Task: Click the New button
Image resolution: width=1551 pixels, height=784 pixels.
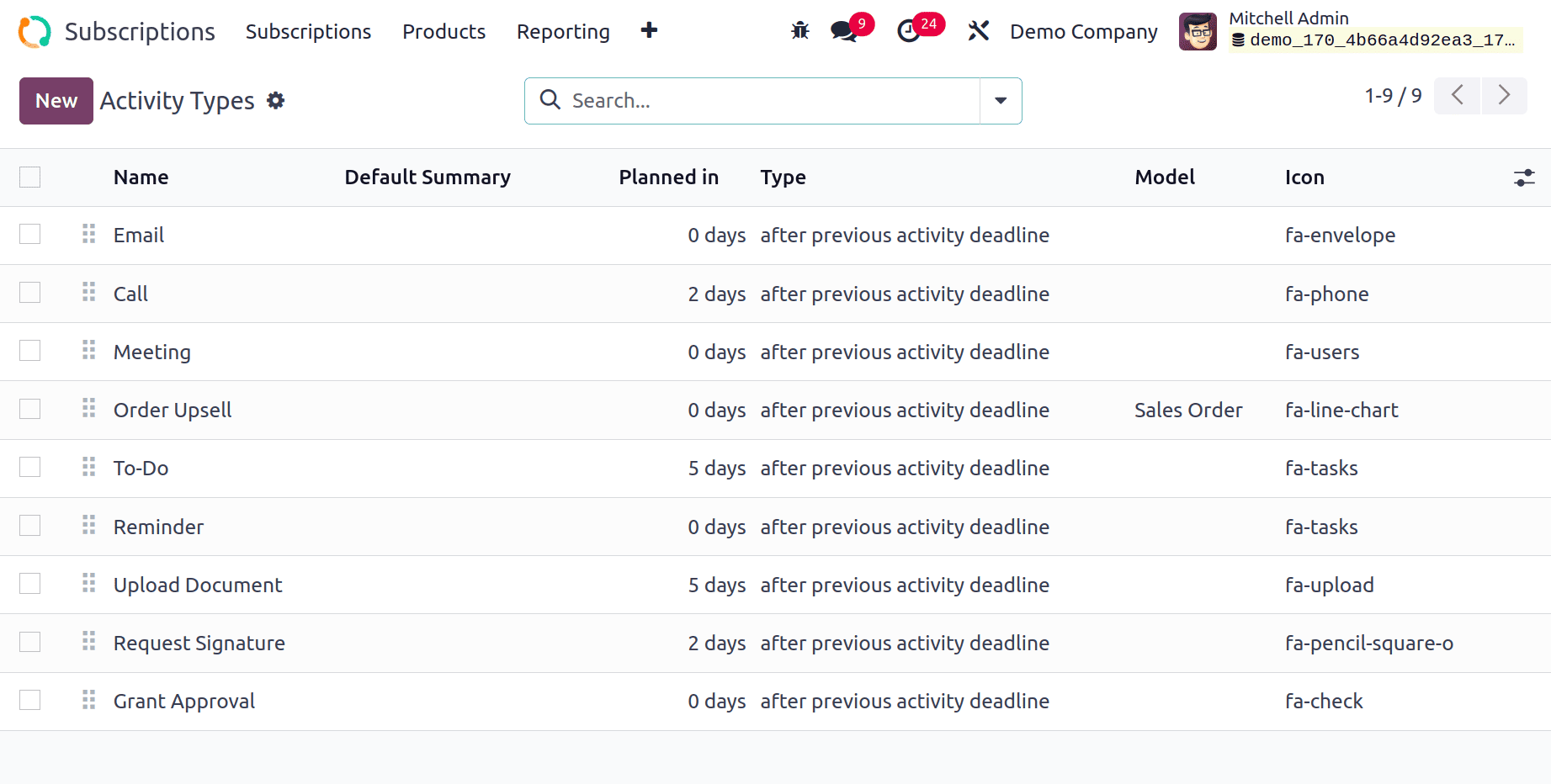Action: click(56, 101)
